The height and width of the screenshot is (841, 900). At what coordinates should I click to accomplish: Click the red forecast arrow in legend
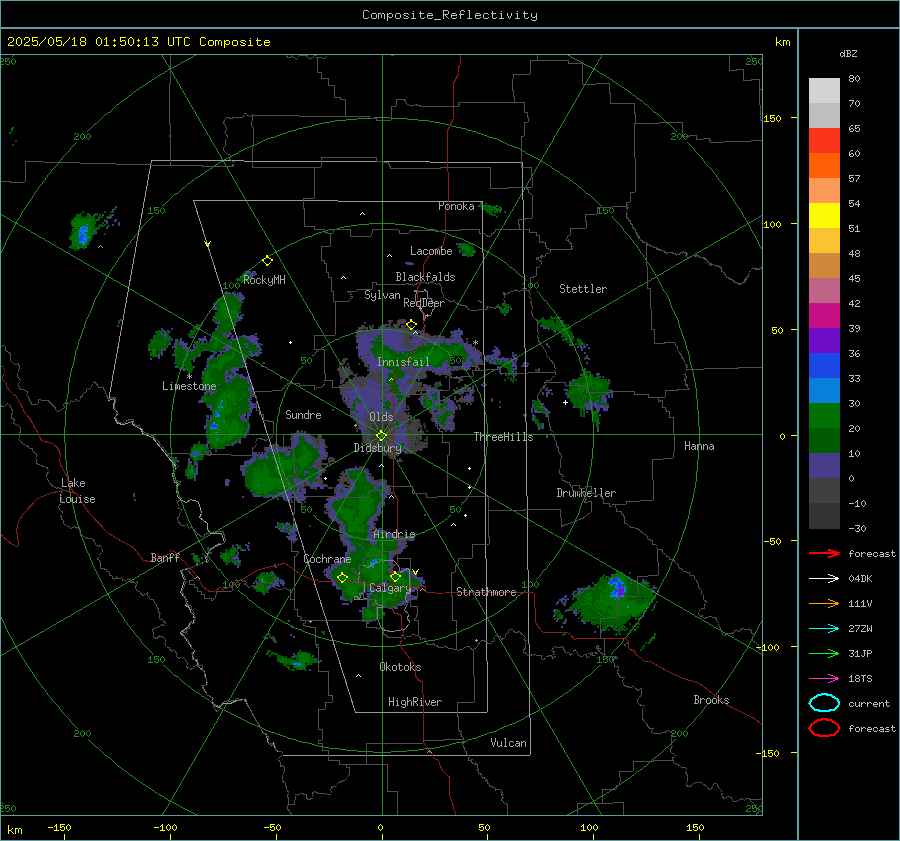(x=824, y=553)
